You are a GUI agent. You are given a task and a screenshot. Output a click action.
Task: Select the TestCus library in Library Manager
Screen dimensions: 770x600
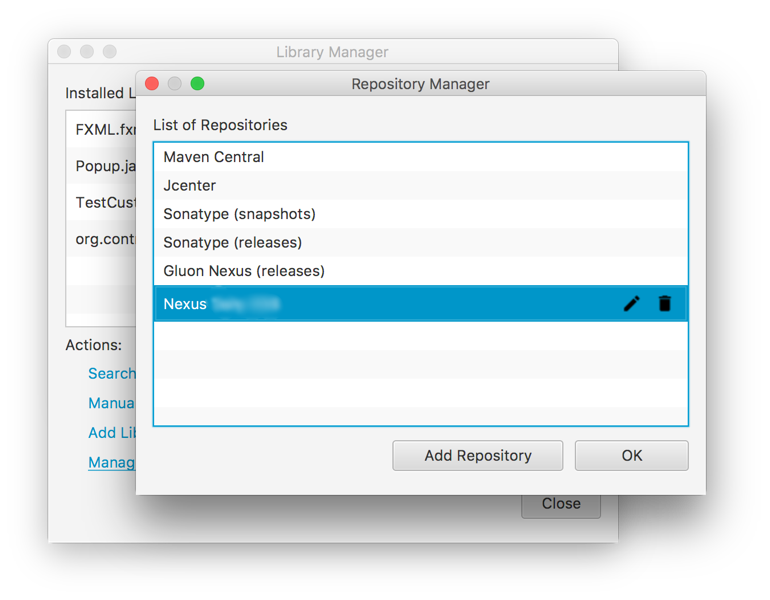coord(101,202)
